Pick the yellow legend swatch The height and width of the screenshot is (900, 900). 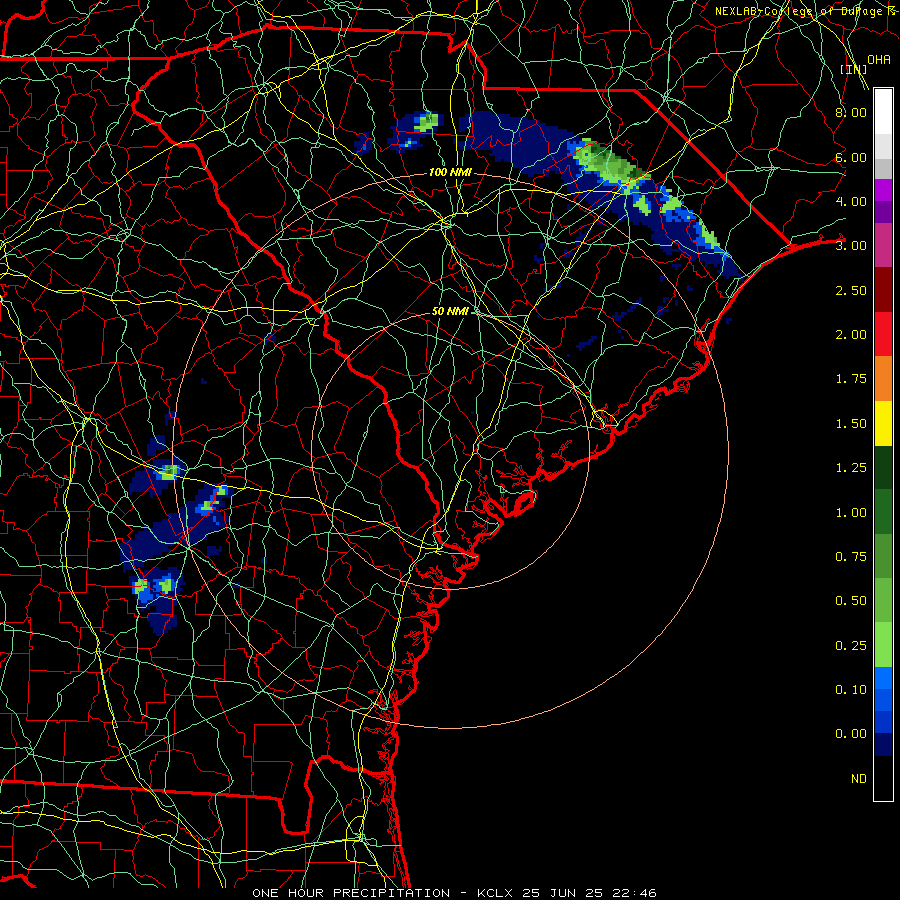coord(883,423)
